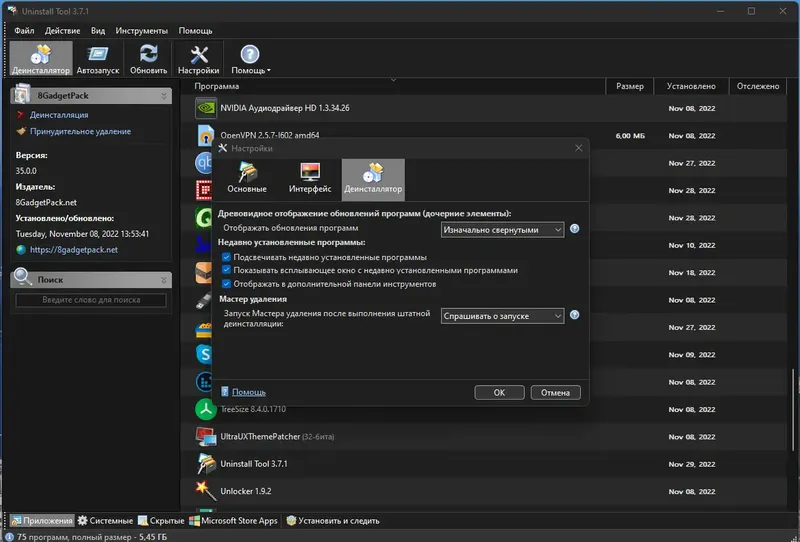Open Настройки from the main toolbar
Screen dimensions: 800x542
tap(198, 59)
